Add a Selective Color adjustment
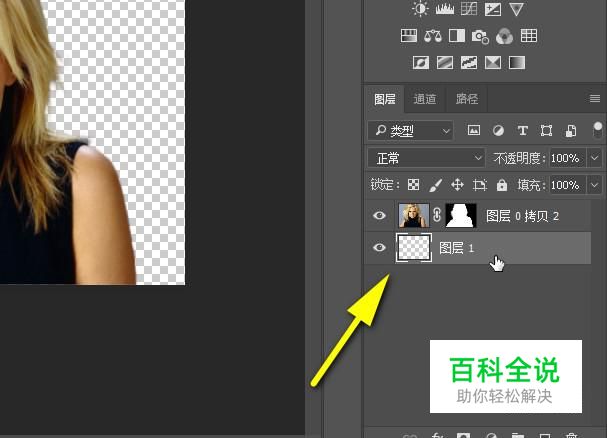 point(493,62)
